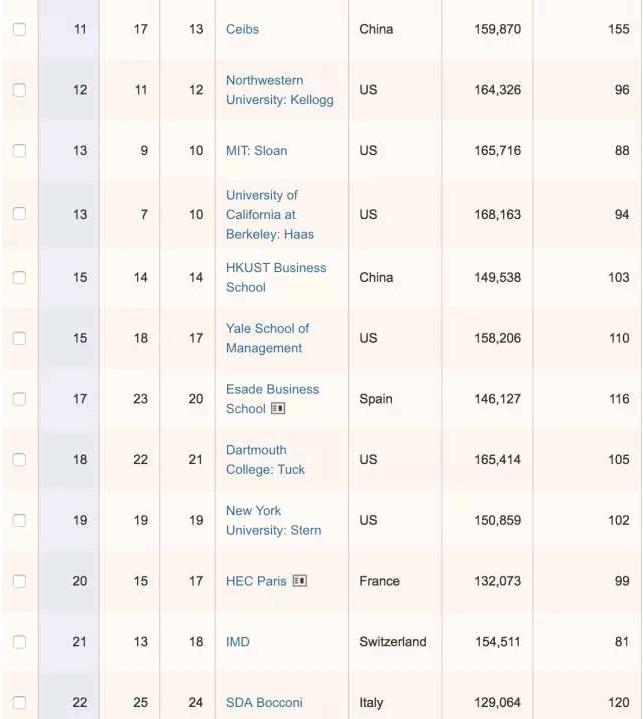
Task: Check the box for MIT: Sloan
Action: point(19,151)
